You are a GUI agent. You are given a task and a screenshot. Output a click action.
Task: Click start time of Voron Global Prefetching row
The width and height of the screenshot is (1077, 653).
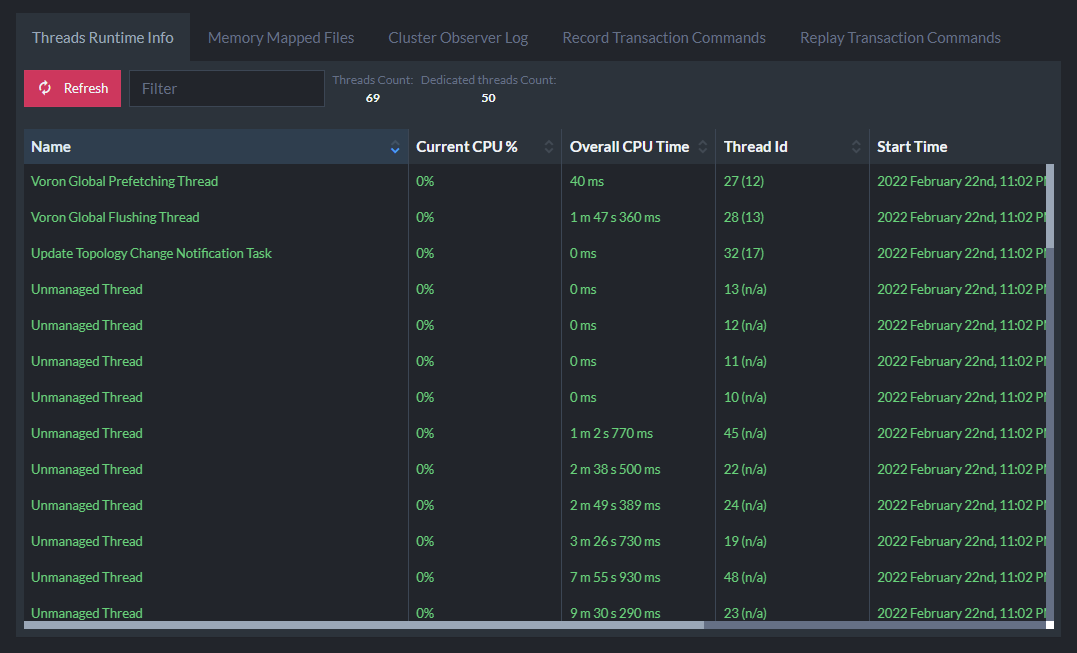click(962, 181)
